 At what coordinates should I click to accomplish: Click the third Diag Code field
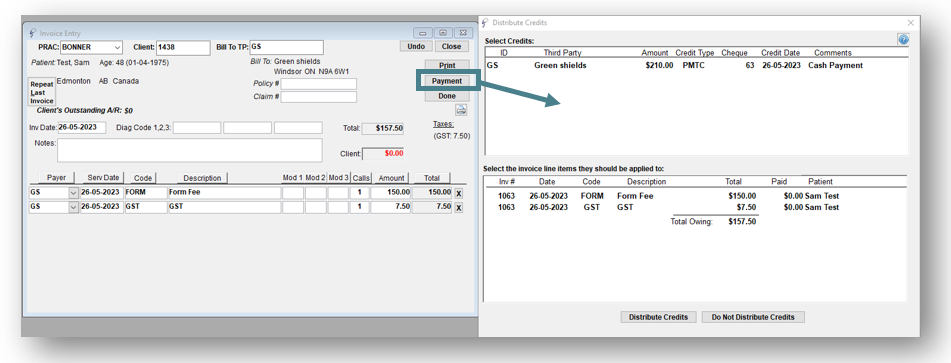pyautogui.click(x=298, y=128)
